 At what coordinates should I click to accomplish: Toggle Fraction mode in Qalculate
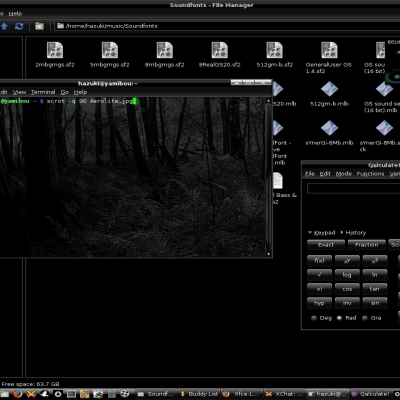coord(366,245)
